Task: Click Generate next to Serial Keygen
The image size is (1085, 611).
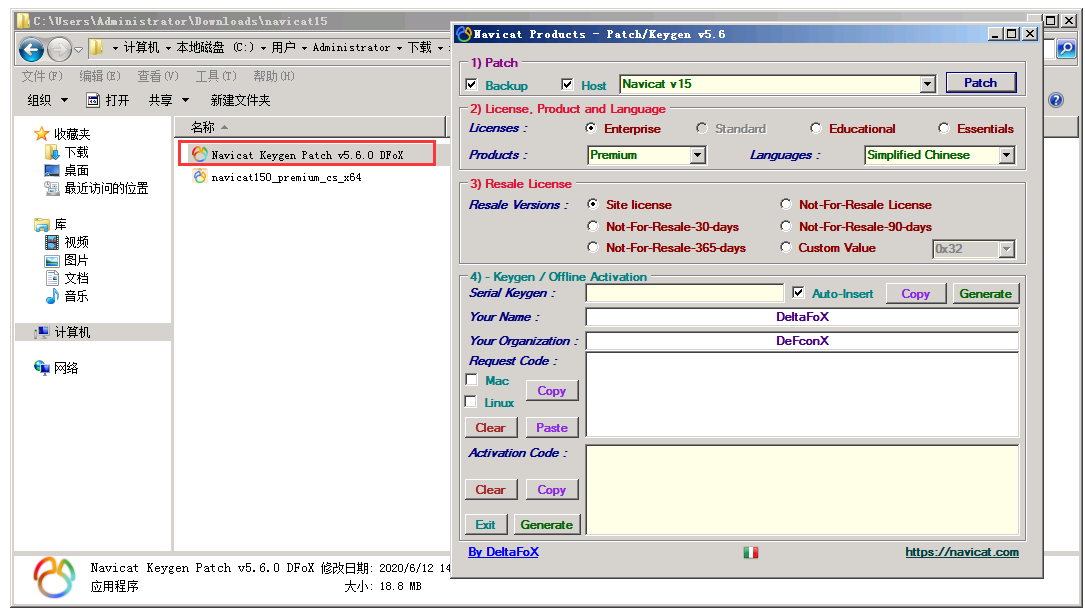Action: [985, 293]
